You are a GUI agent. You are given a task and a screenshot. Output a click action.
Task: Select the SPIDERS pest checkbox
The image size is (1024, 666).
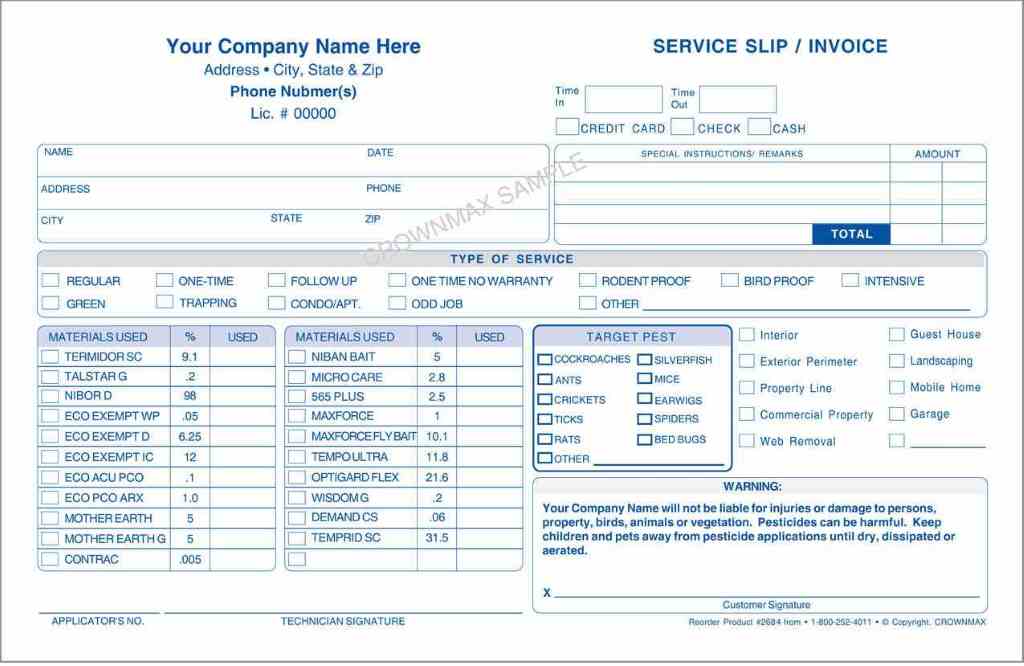coord(645,419)
